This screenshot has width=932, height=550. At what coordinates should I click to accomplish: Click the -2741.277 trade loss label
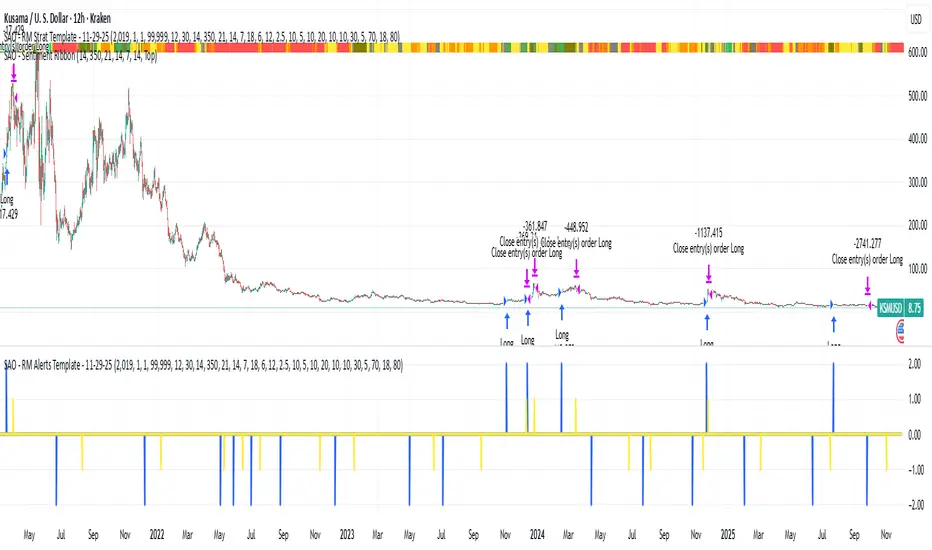click(x=867, y=243)
